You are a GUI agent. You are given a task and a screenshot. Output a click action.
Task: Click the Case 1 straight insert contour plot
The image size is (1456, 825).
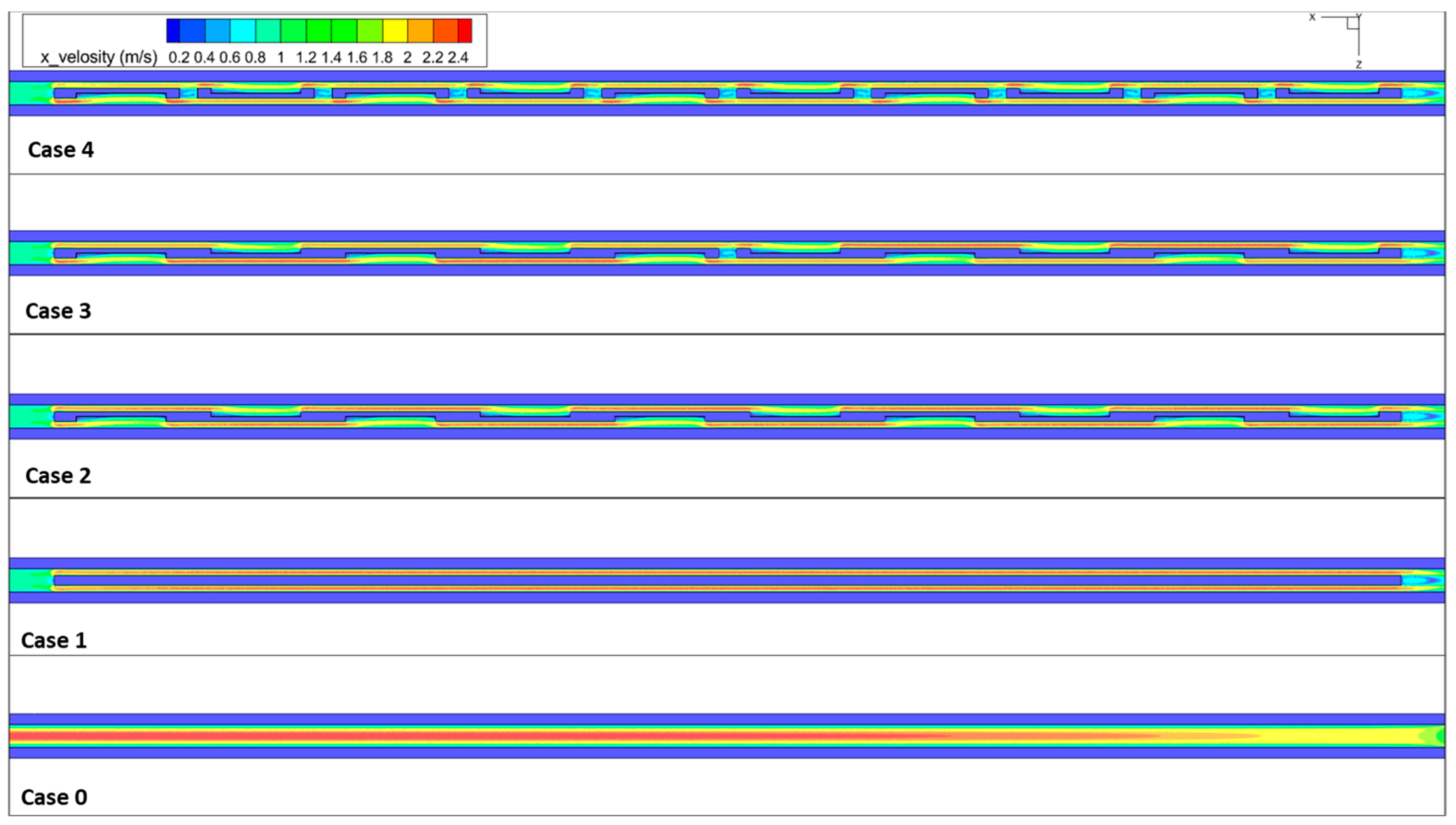click(727, 580)
